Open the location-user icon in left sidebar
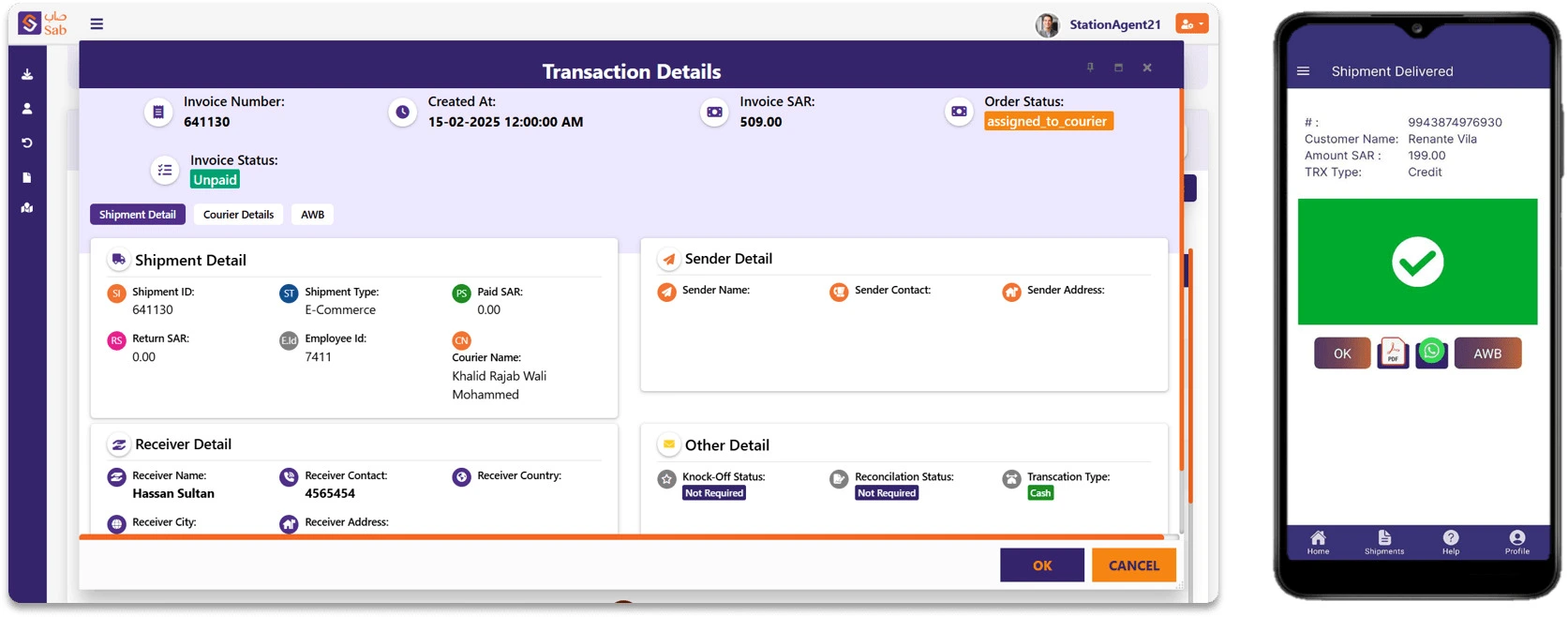 27,208
